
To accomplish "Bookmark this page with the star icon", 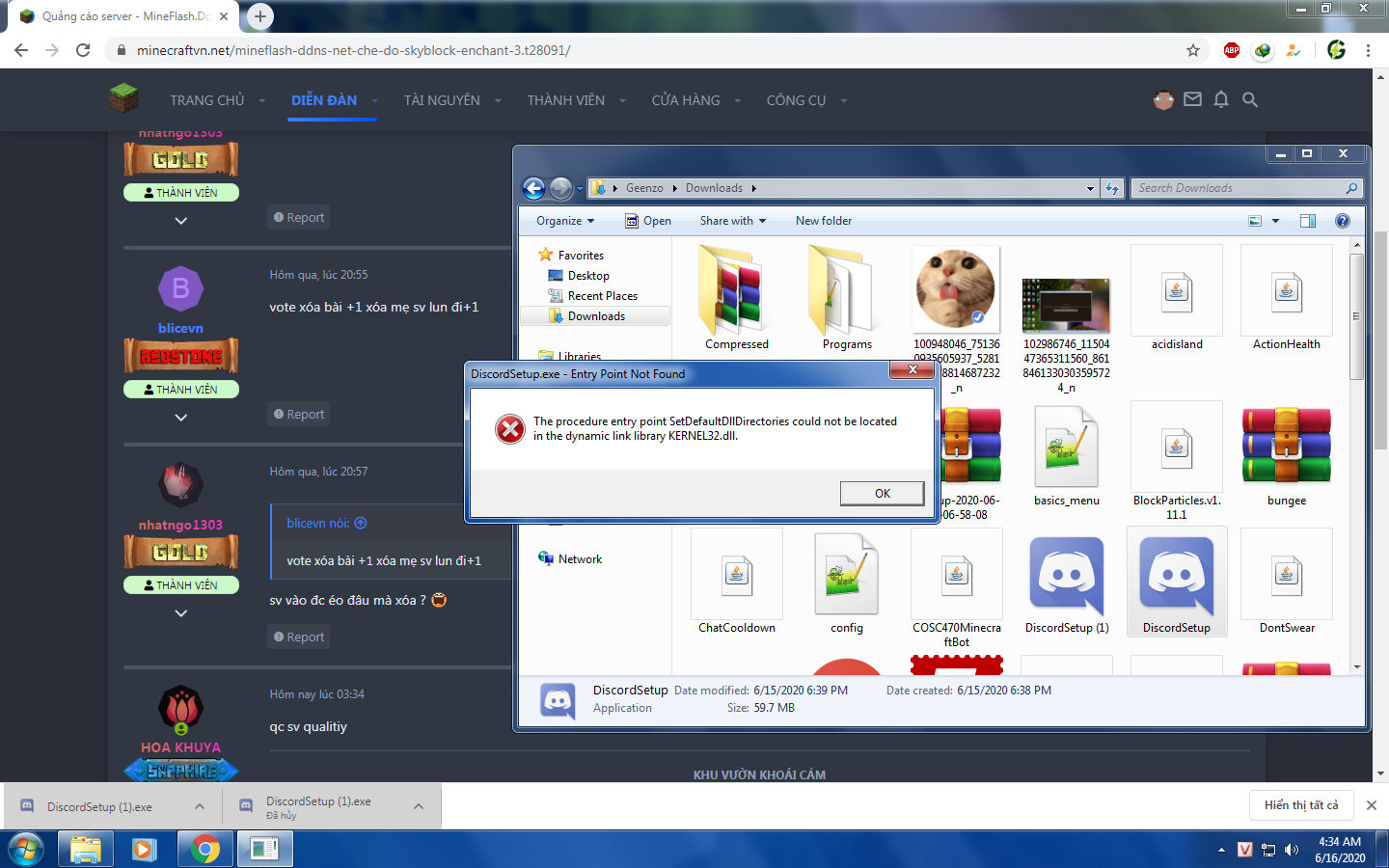I will (1193, 50).
